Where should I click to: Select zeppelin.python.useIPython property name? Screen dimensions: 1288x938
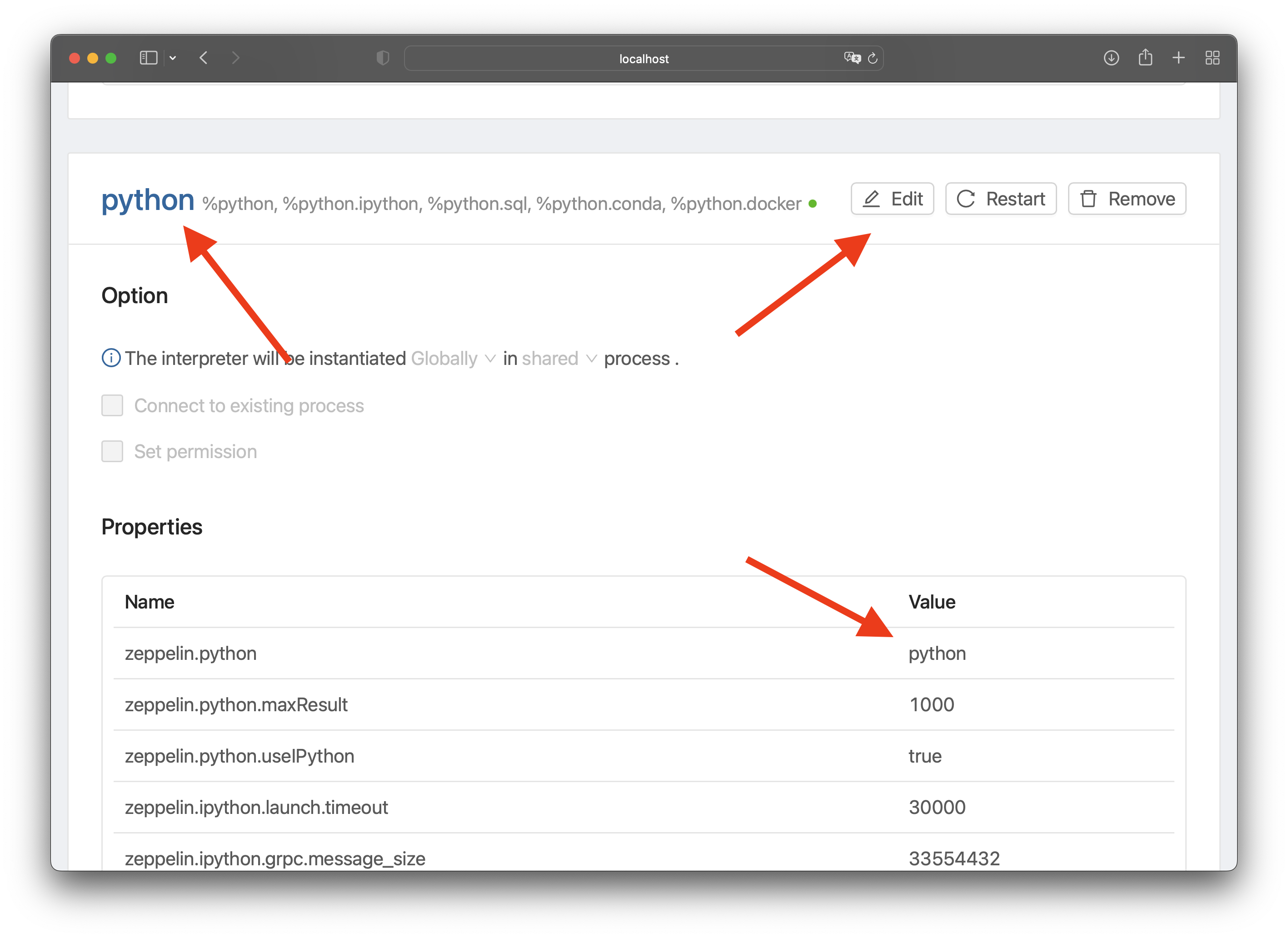[x=240, y=757]
